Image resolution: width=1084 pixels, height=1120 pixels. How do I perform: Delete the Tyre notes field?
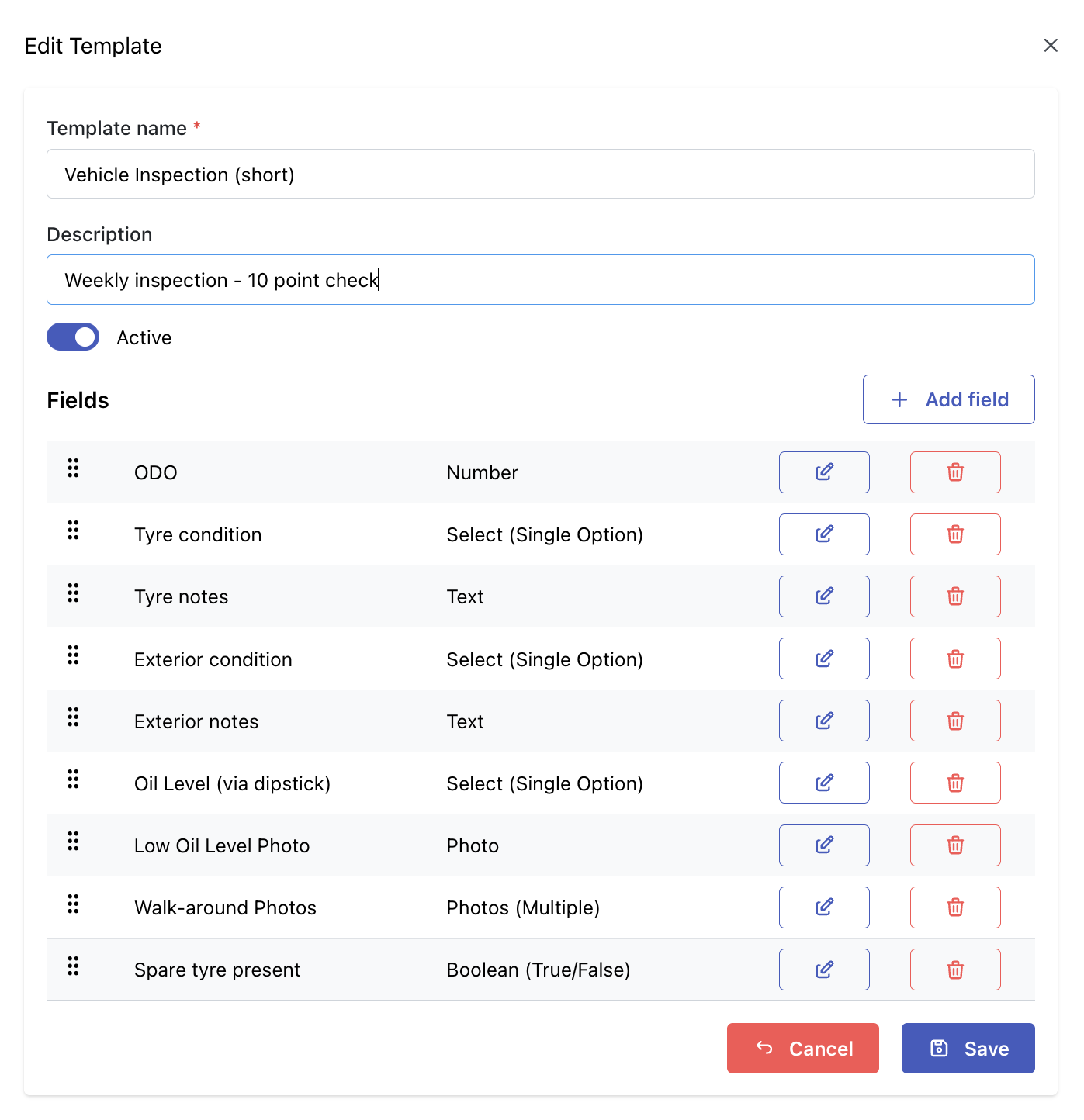point(955,596)
